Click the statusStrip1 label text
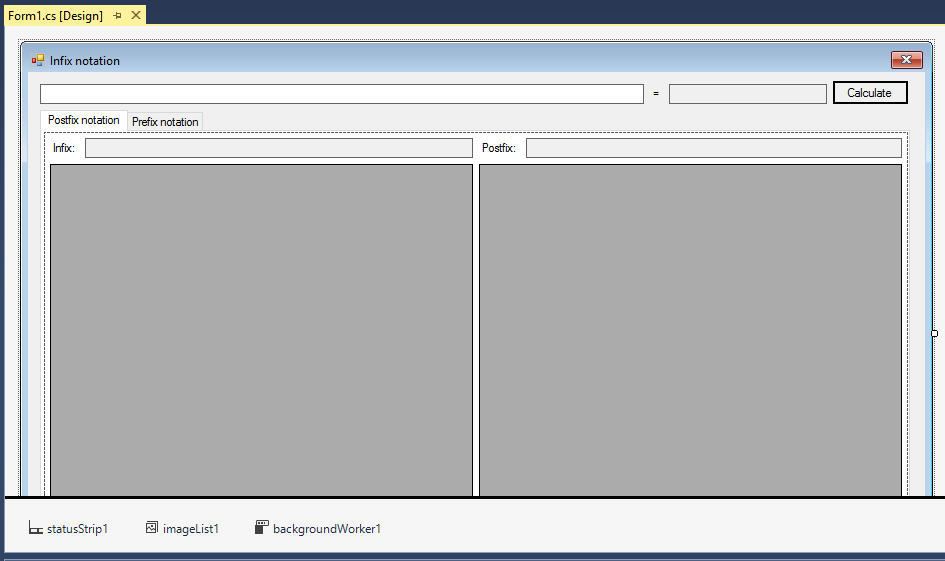This screenshot has height=561, width=945. [78, 528]
